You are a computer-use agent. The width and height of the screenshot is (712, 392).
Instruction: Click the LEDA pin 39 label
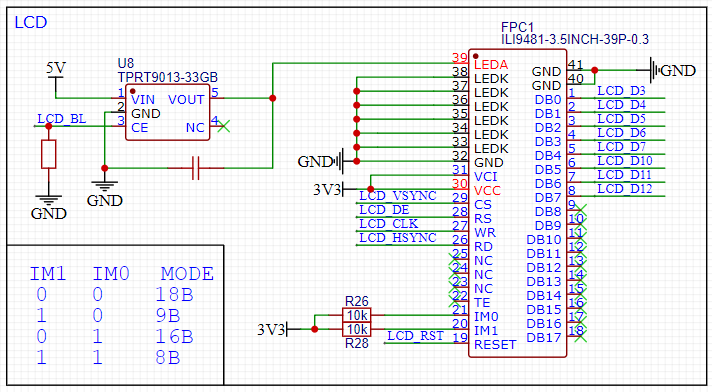[491, 65]
